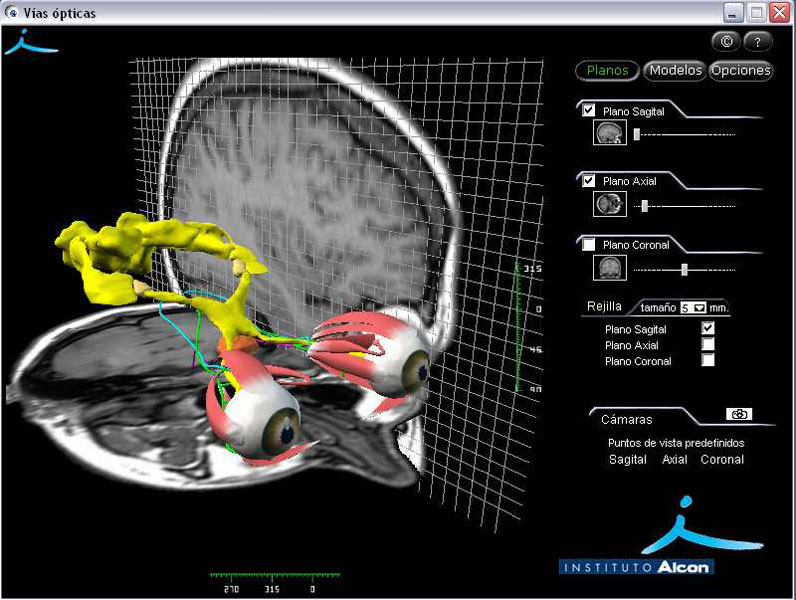
Task: Click the camera snapshot icon beside Cámaras
Action: [x=739, y=414]
